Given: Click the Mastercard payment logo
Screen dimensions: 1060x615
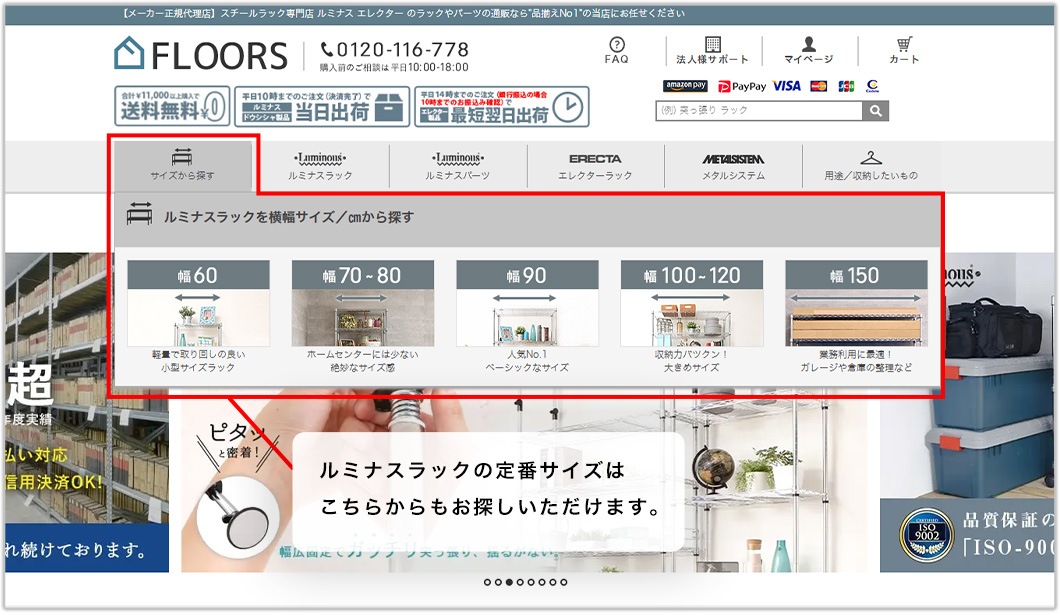Looking at the screenshot, I should click(x=819, y=86).
